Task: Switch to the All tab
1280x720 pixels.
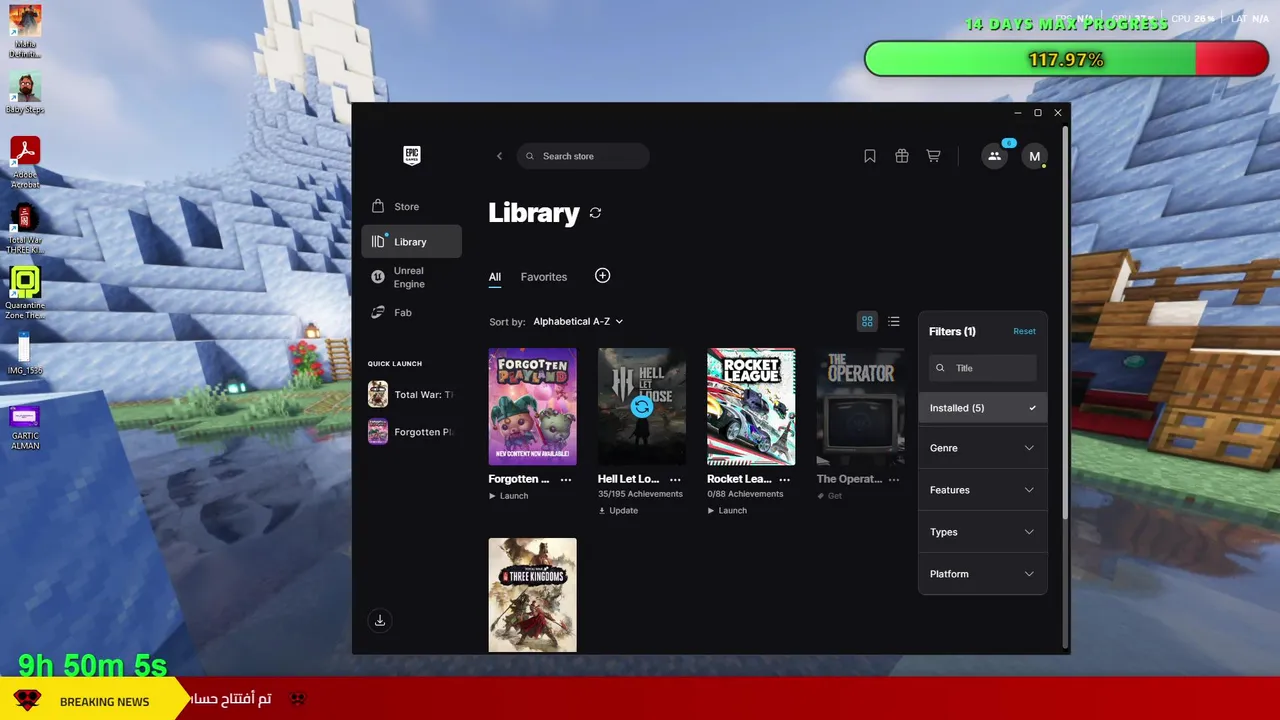Action: point(495,277)
